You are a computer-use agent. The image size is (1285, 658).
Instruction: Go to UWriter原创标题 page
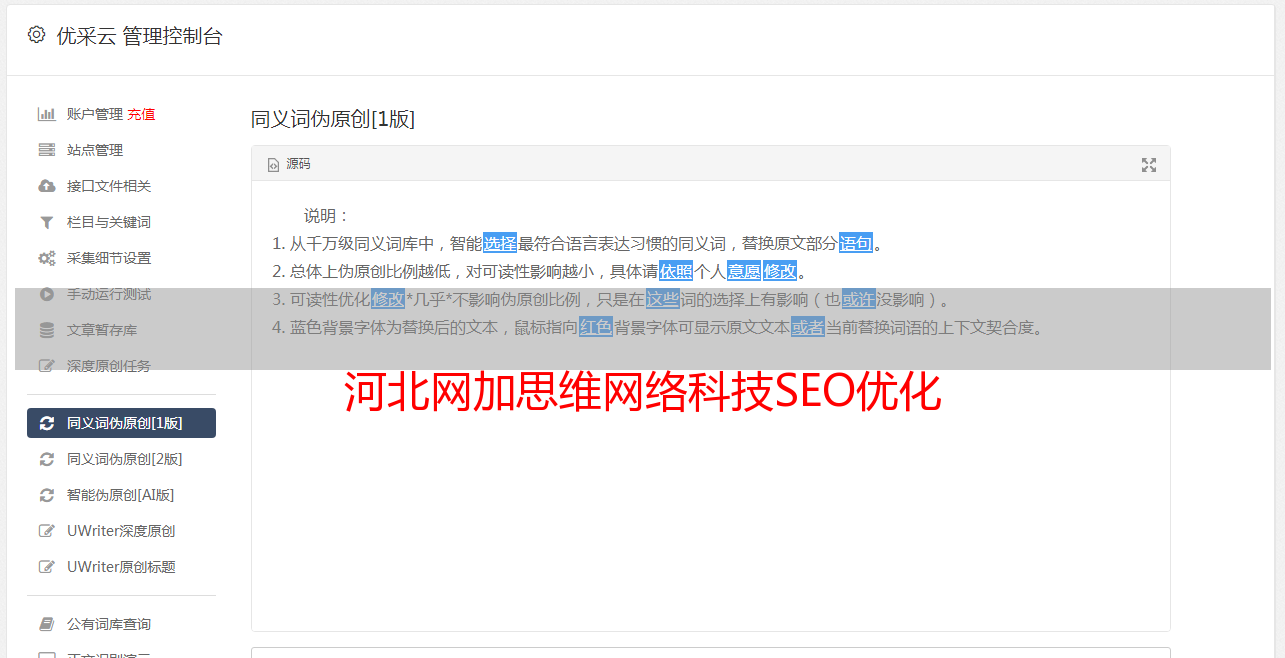coord(121,567)
